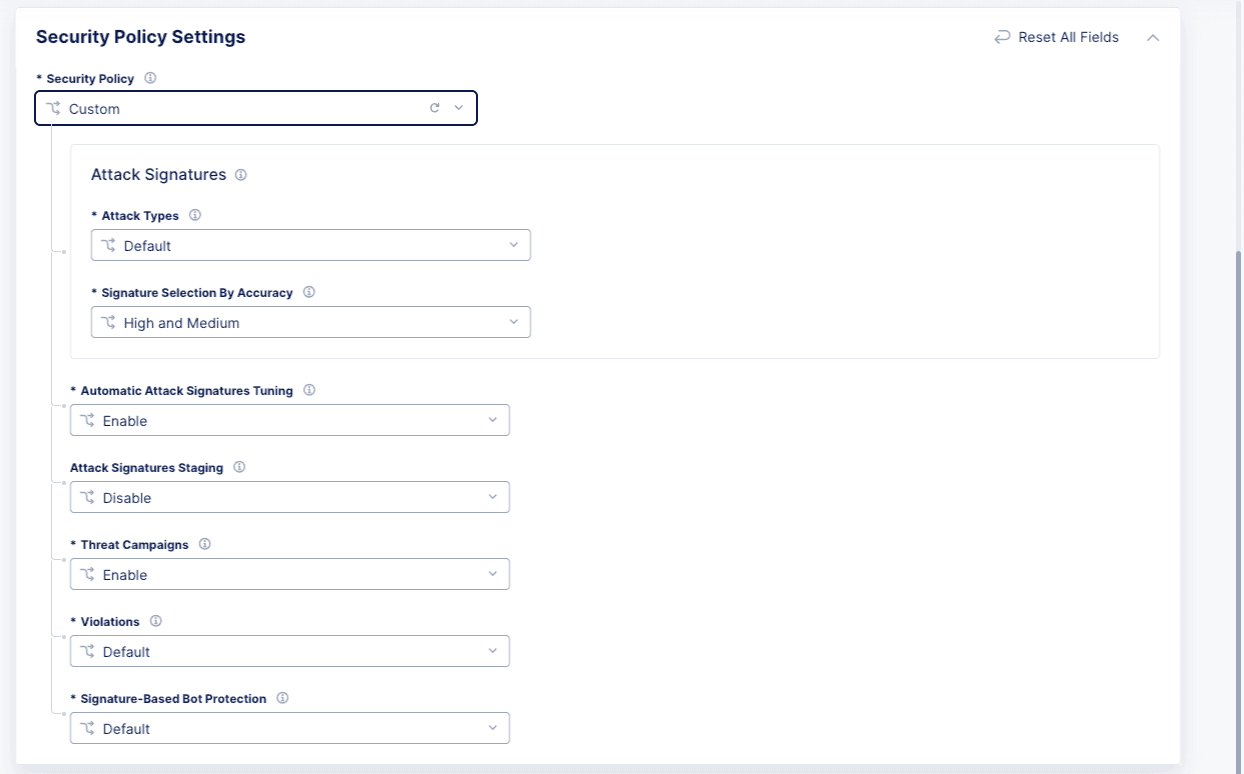Click the info icon next to Attack Signatures heading
The width and height of the screenshot is (1244, 774).
coord(241,174)
